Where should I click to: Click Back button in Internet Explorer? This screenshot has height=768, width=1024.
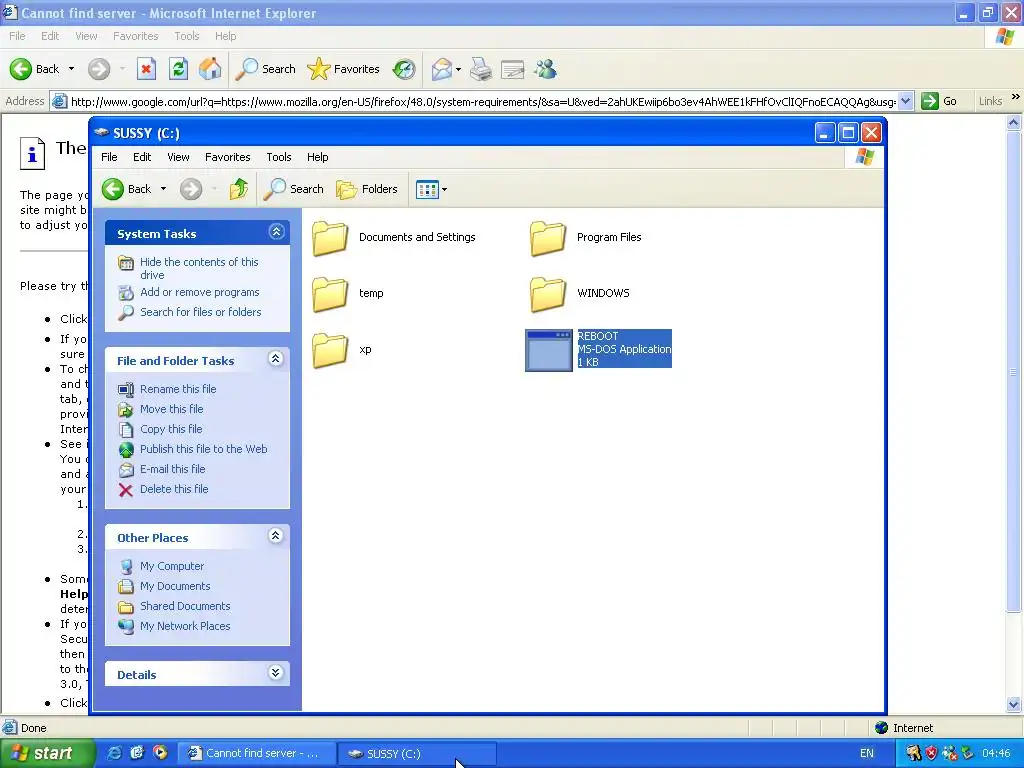(35, 69)
